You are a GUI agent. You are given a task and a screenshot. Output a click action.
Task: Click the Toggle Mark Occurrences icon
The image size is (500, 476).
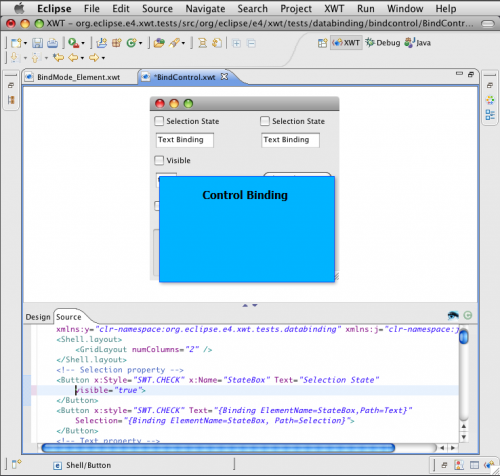tap(202, 43)
